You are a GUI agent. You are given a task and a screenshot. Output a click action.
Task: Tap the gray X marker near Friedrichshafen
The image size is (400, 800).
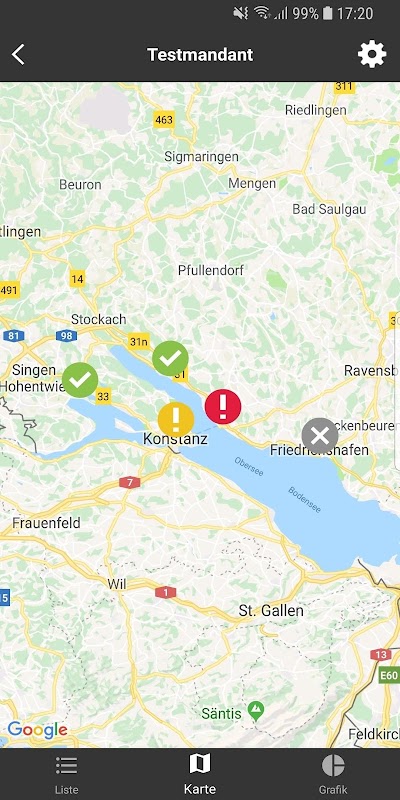coord(320,436)
